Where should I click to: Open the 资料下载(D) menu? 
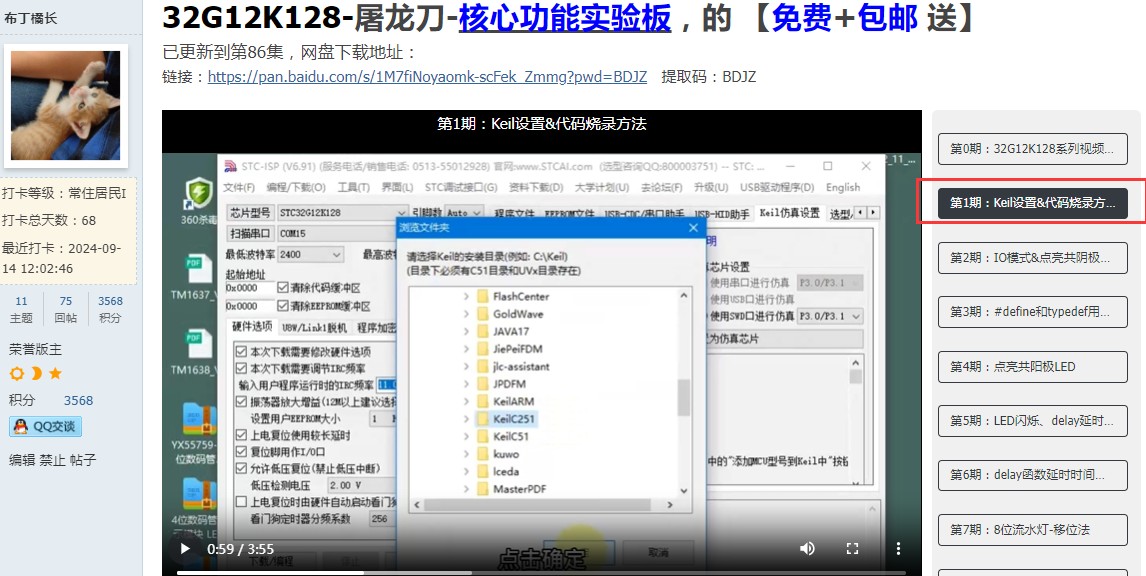(x=536, y=187)
